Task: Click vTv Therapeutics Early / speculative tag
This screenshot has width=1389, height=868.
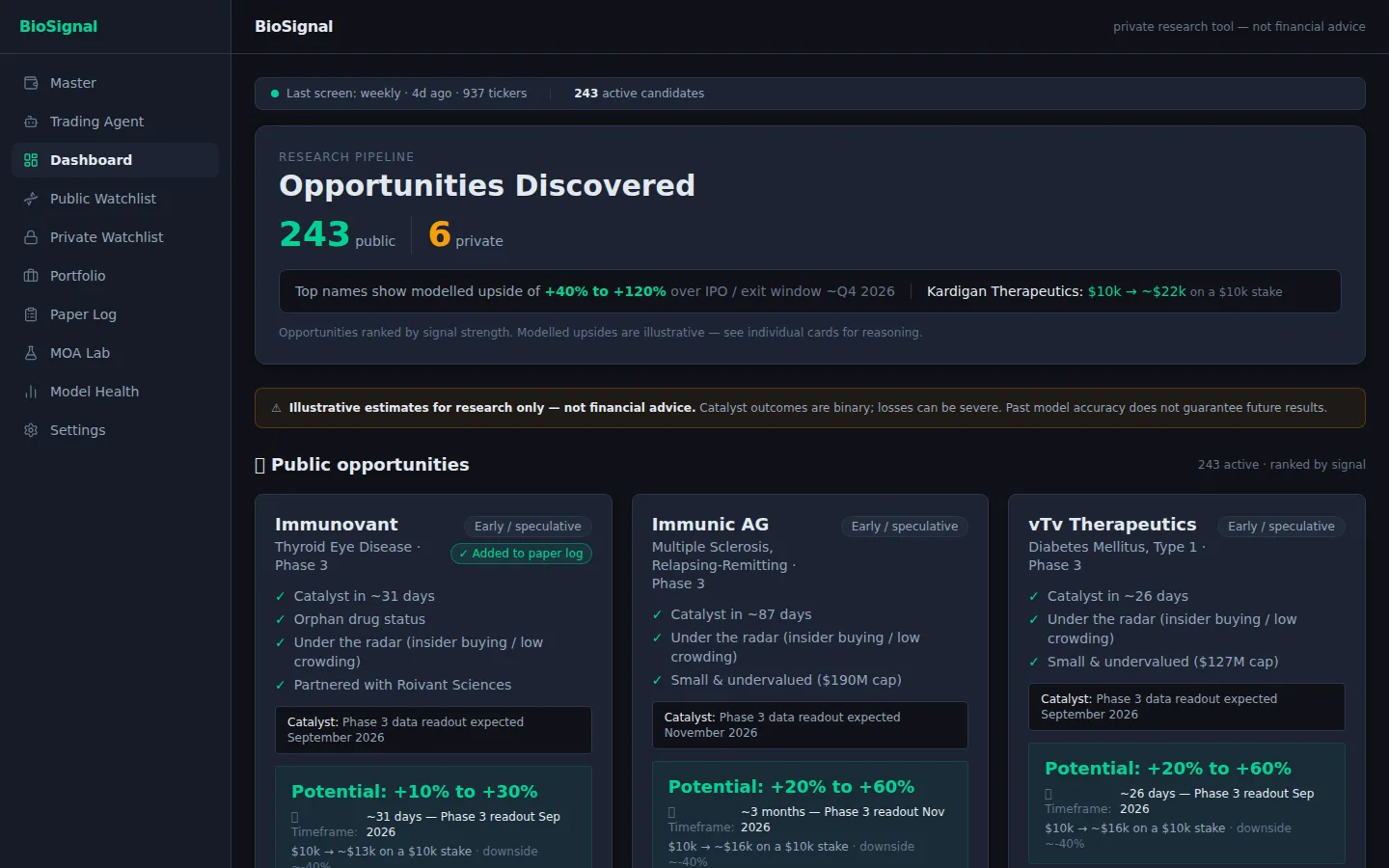Action: pyautogui.click(x=1281, y=527)
